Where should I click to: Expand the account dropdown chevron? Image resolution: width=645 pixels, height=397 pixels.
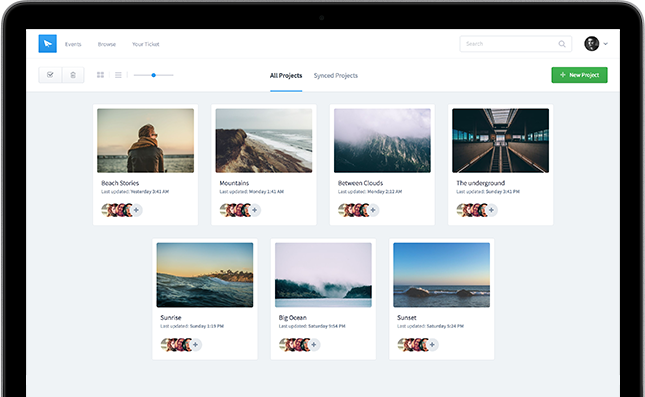point(606,44)
